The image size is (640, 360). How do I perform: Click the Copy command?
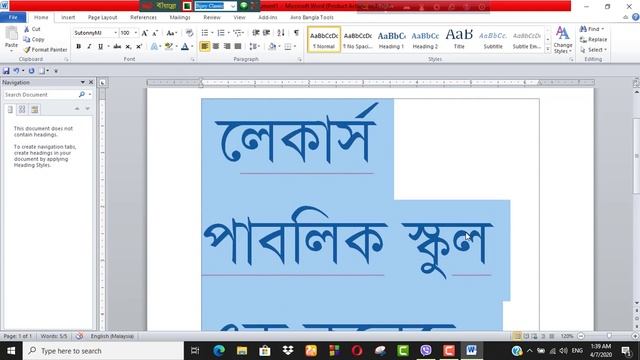[x=34, y=40]
